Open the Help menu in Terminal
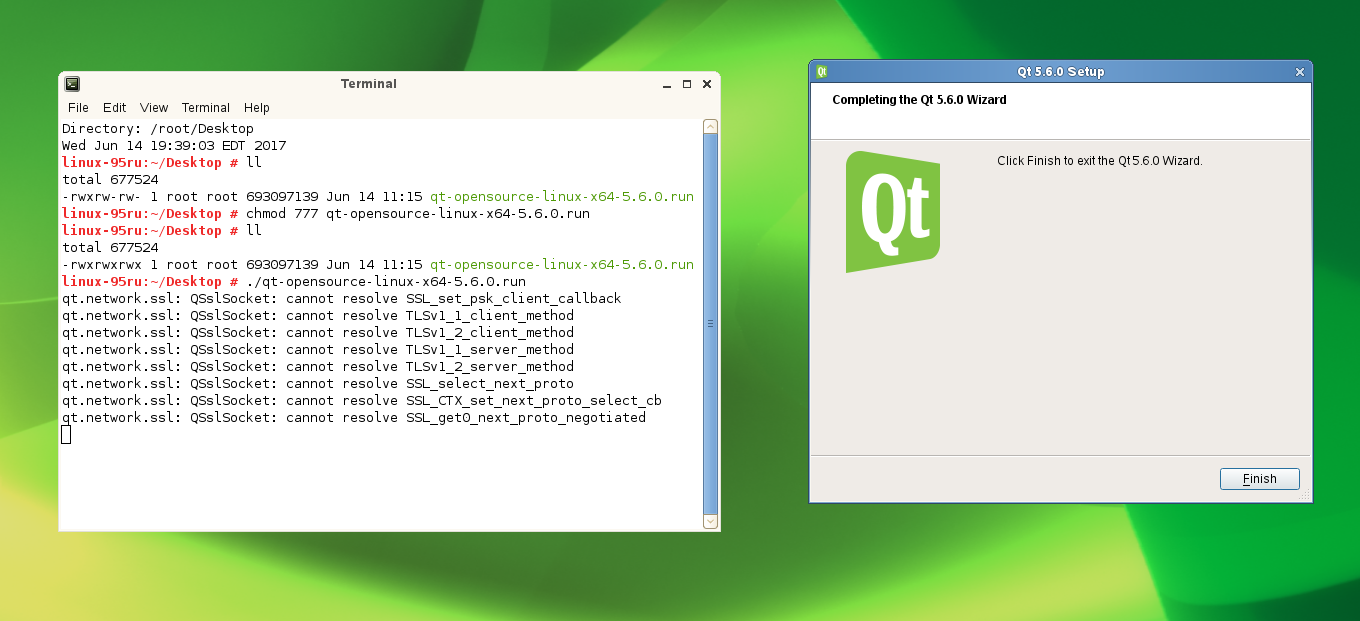 point(257,108)
